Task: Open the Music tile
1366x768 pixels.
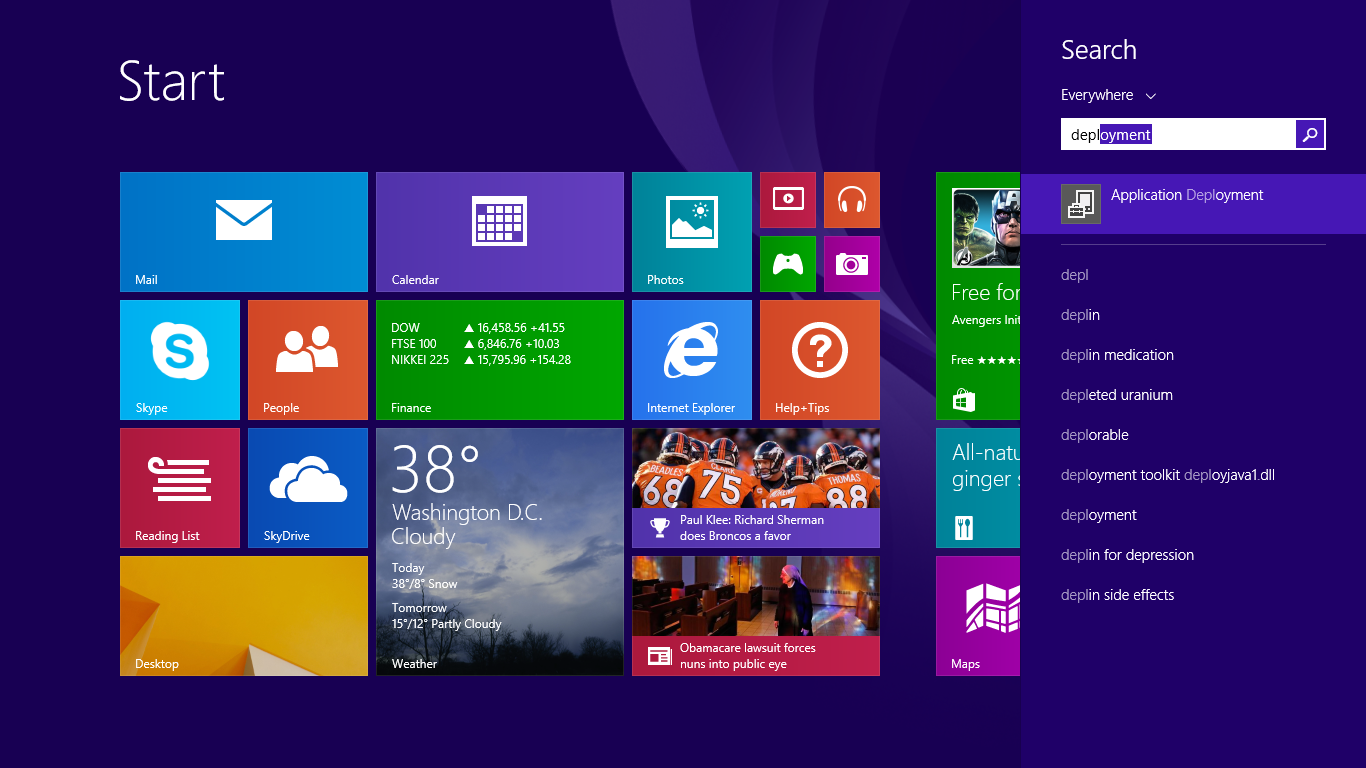Action: click(852, 200)
